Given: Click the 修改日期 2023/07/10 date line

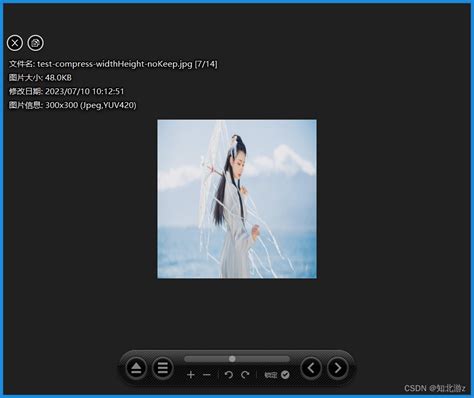Looking at the screenshot, I should (66, 91).
